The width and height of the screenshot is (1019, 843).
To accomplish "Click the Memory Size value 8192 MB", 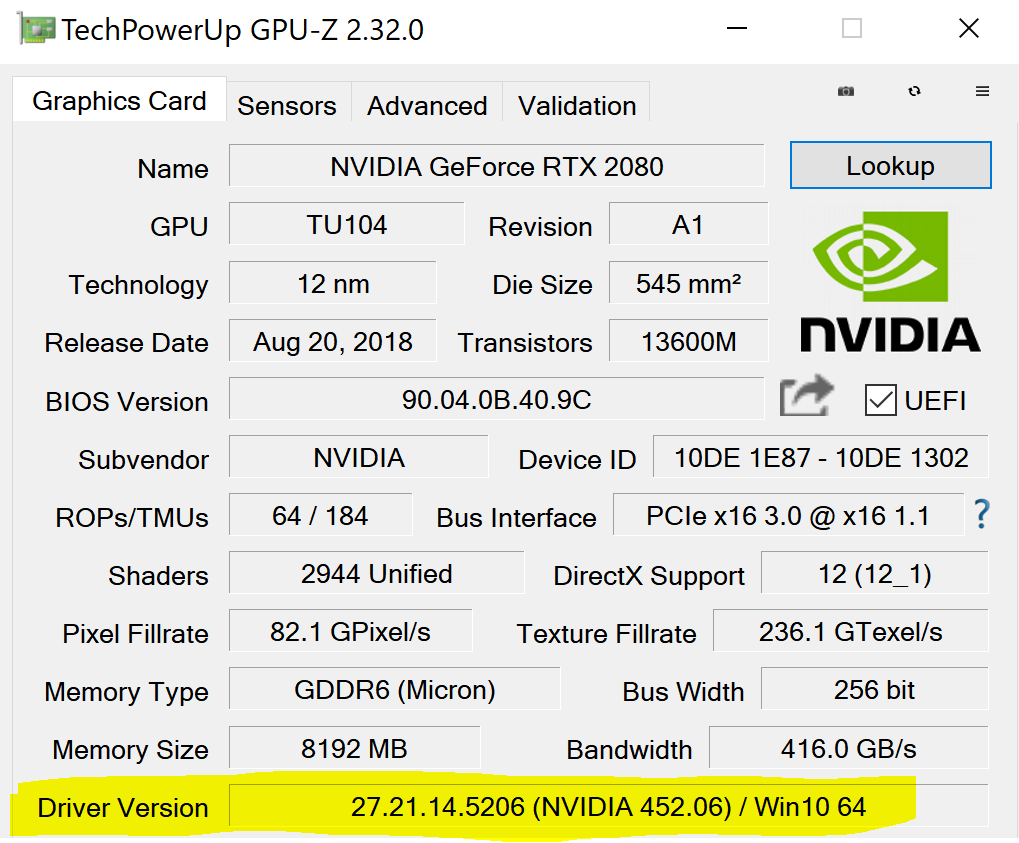I will [x=354, y=747].
